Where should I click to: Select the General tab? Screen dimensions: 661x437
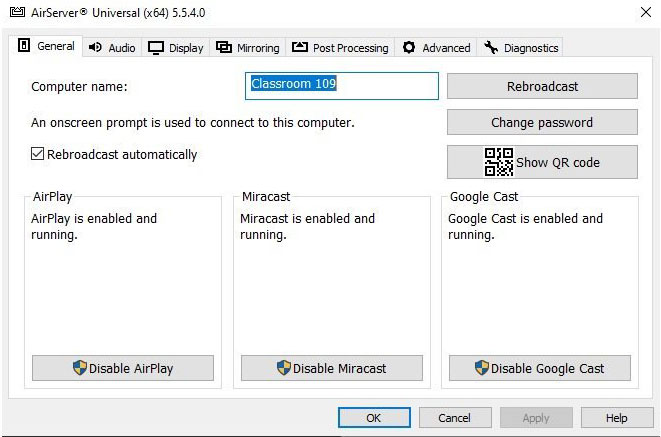(x=46, y=46)
